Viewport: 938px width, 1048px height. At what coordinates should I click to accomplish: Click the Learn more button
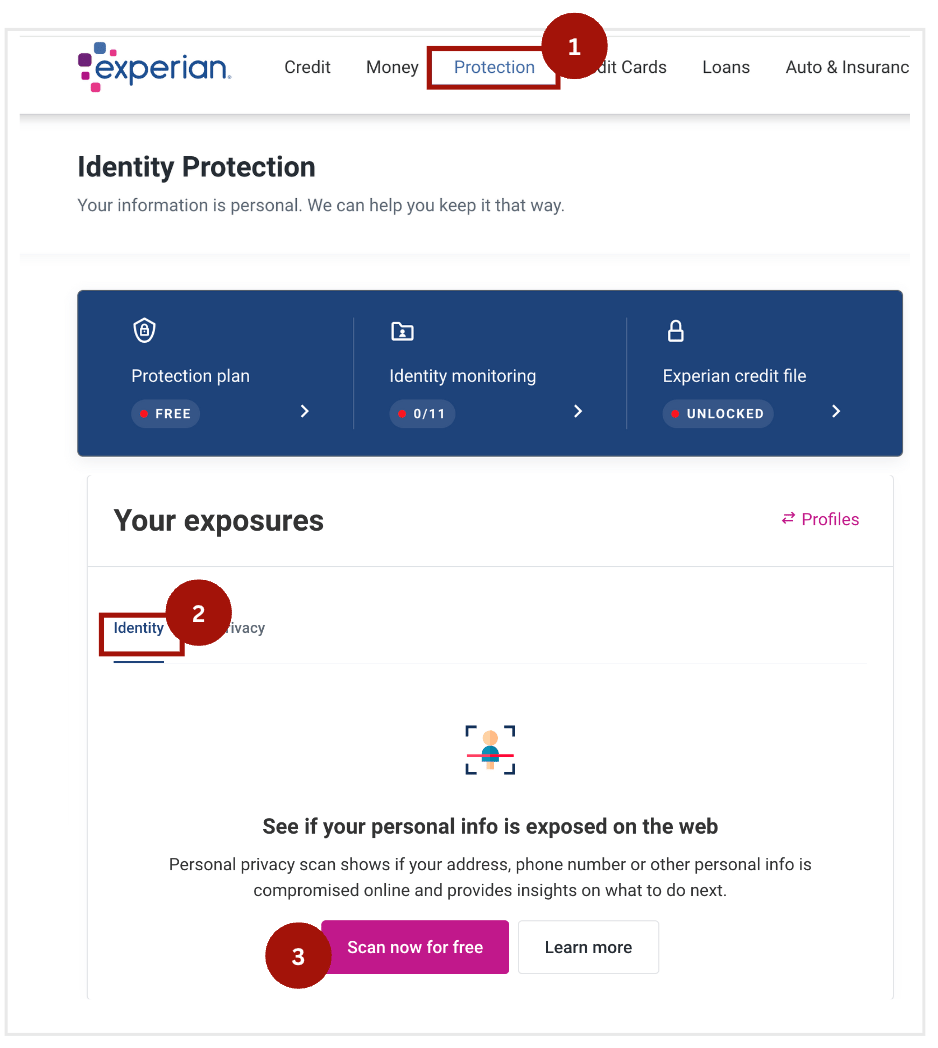588,947
